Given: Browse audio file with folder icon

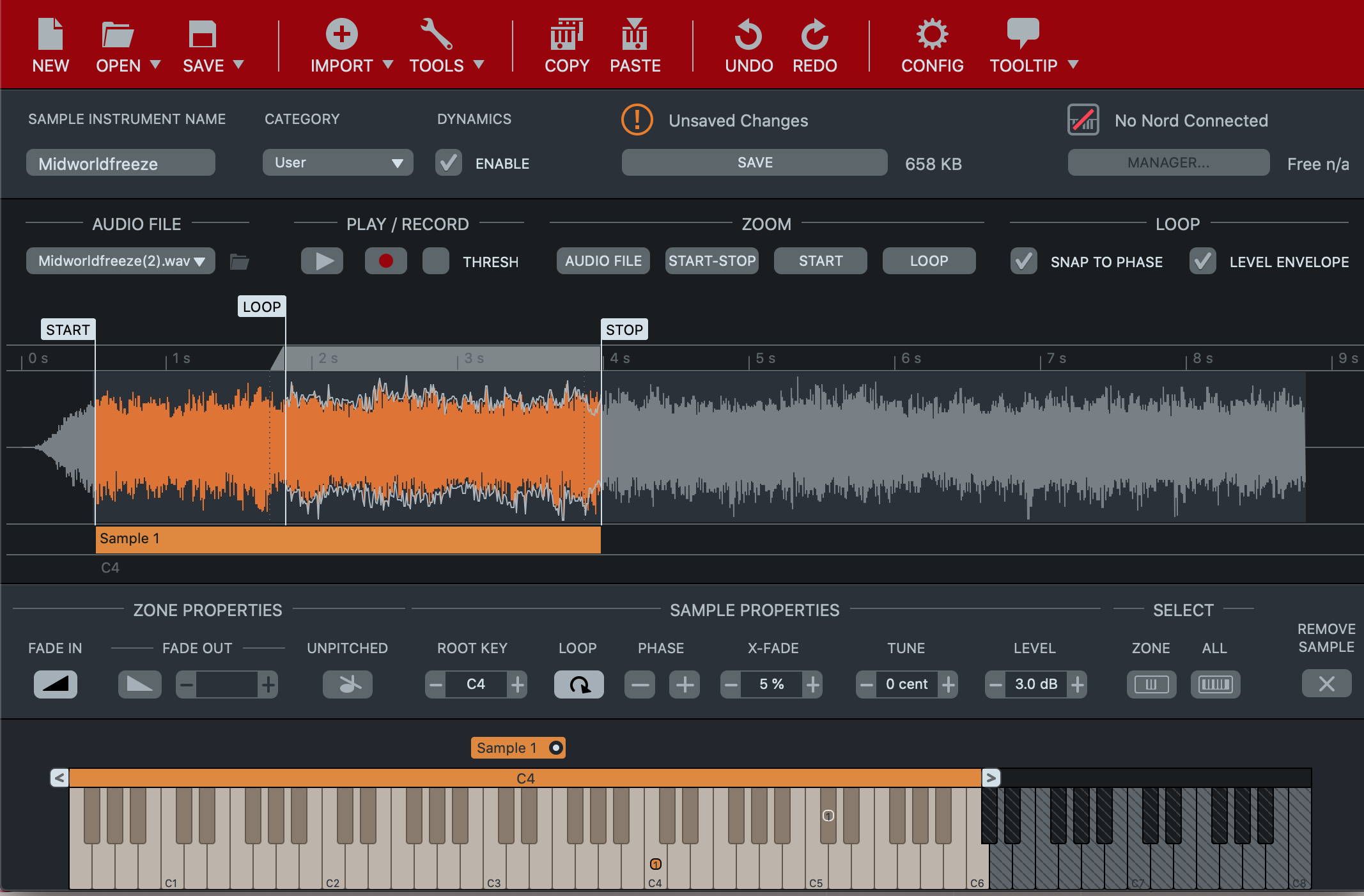Looking at the screenshot, I should pyautogui.click(x=240, y=261).
